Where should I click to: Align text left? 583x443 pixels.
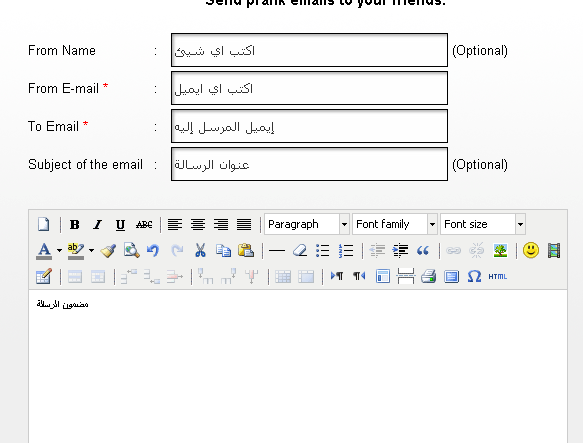(x=175, y=224)
